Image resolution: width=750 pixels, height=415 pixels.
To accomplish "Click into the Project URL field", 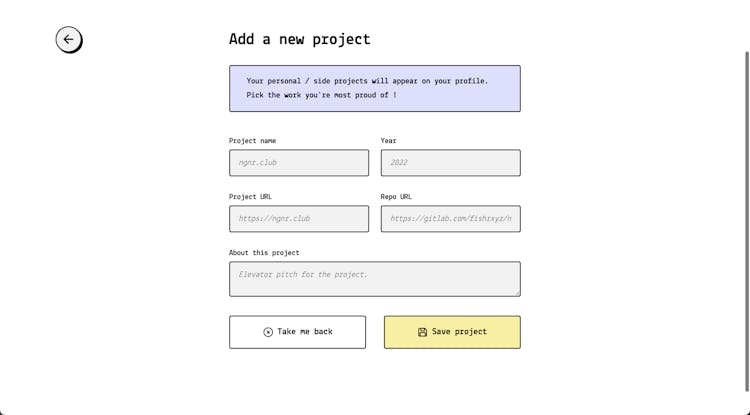I will [x=299, y=219].
